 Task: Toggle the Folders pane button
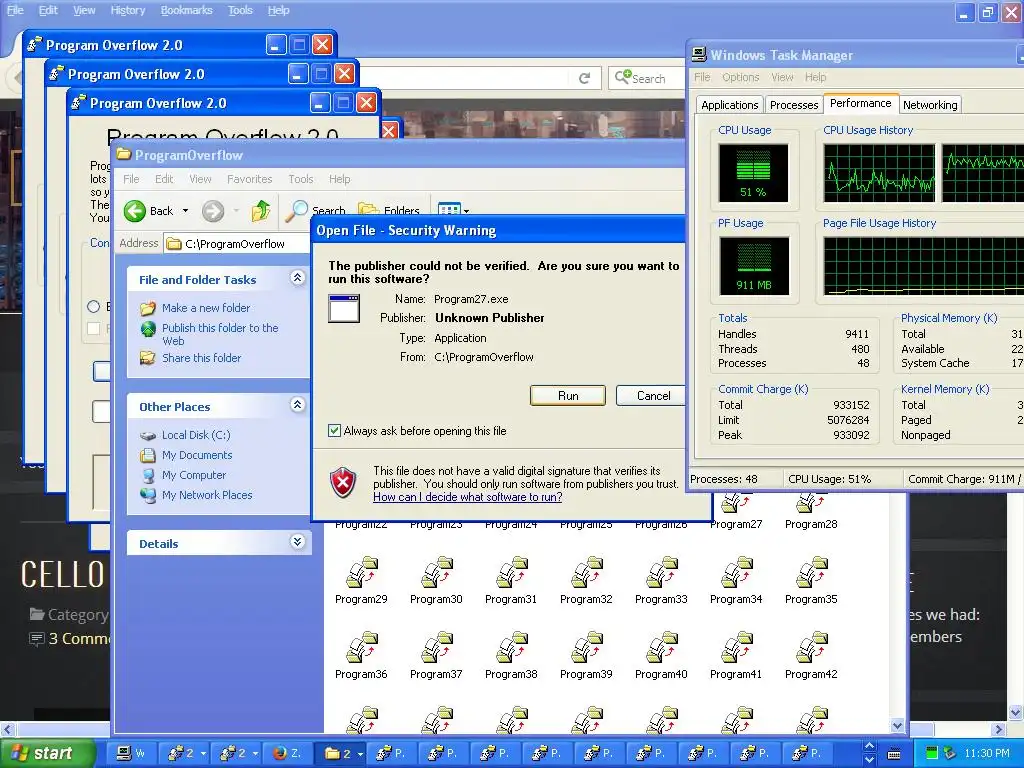point(389,210)
